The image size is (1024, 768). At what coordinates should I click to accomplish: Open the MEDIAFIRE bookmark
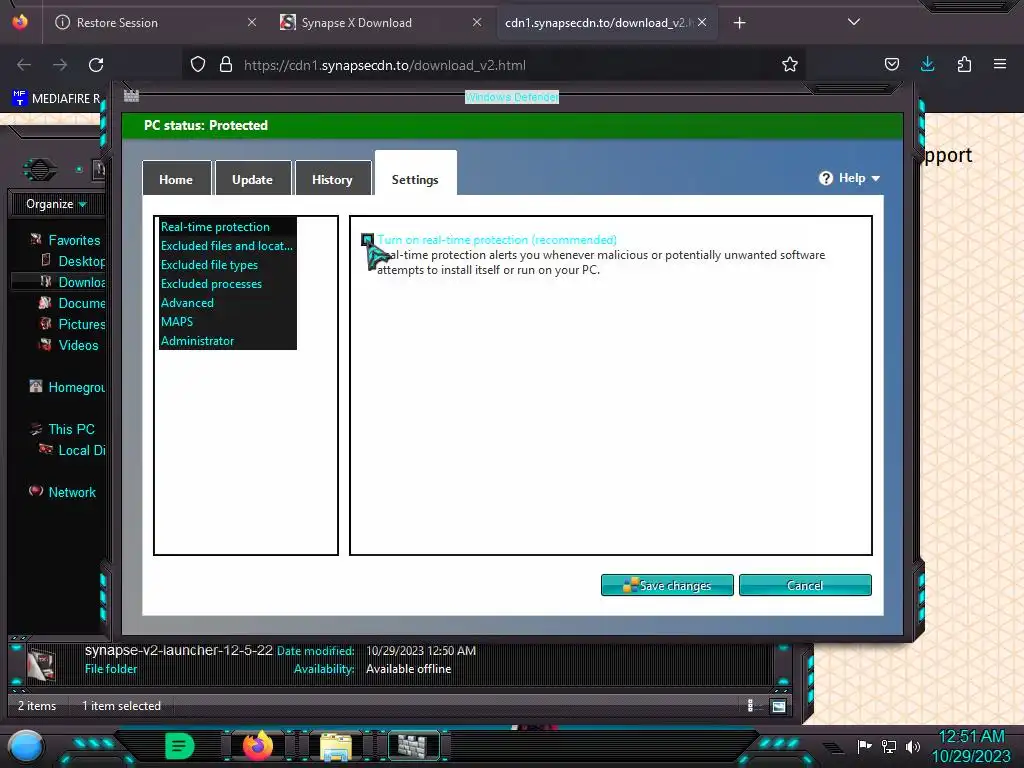tap(56, 99)
